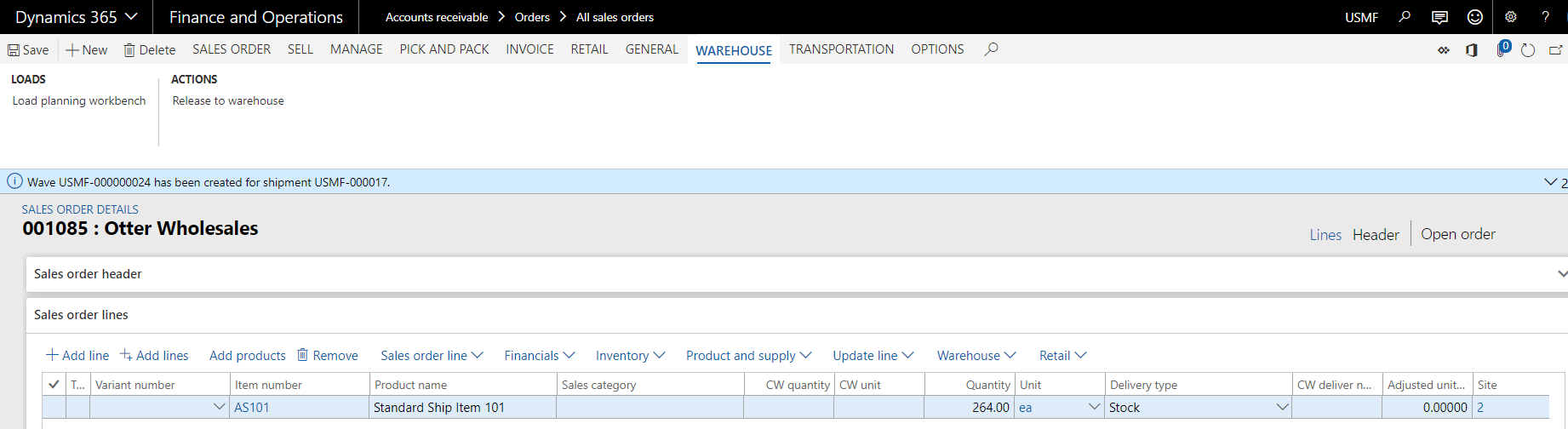Click the Quantity field showing 264.00
The width and height of the screenshot is (1568, 429).
pos(969,408)
